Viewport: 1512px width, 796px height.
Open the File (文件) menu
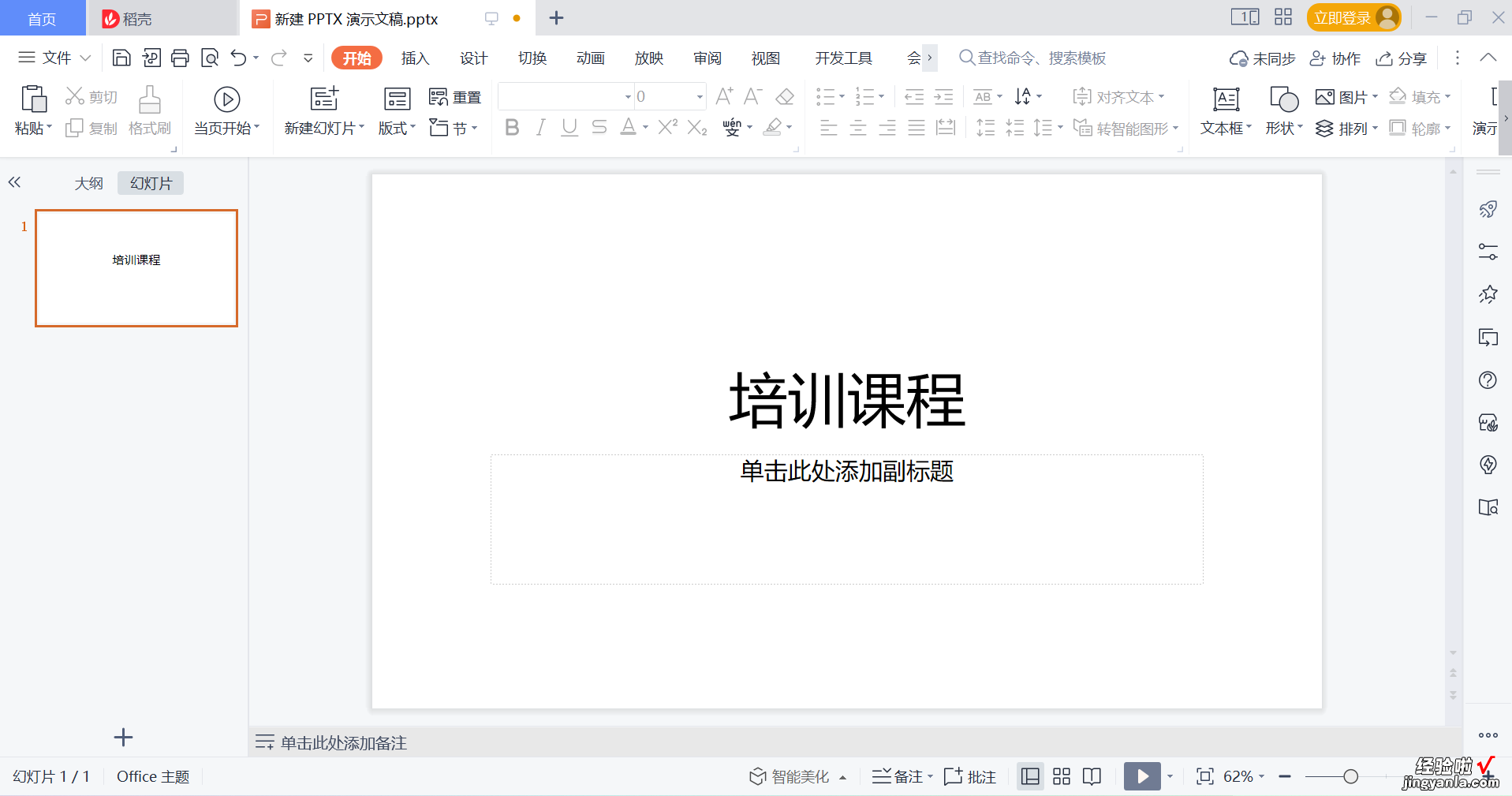click(x=54, y=58)
